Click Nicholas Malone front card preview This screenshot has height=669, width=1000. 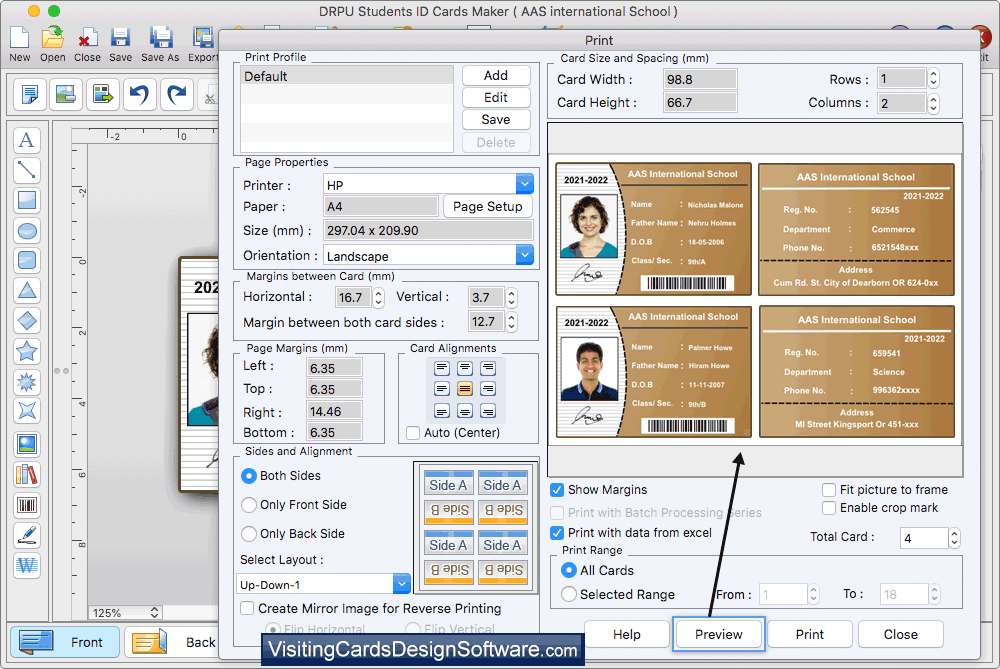pos(653,229)
